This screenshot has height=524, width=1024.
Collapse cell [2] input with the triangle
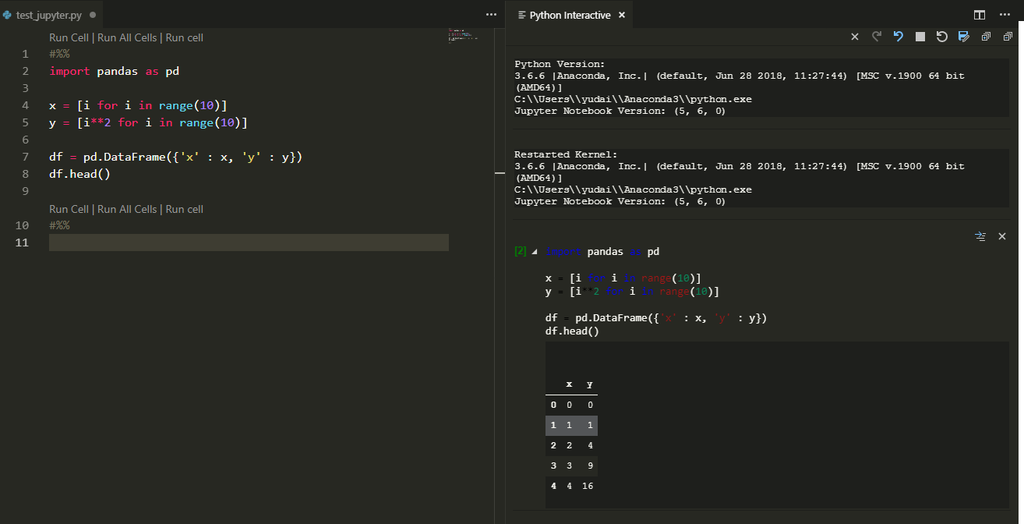pyautogui.click(x=535, y=252)
